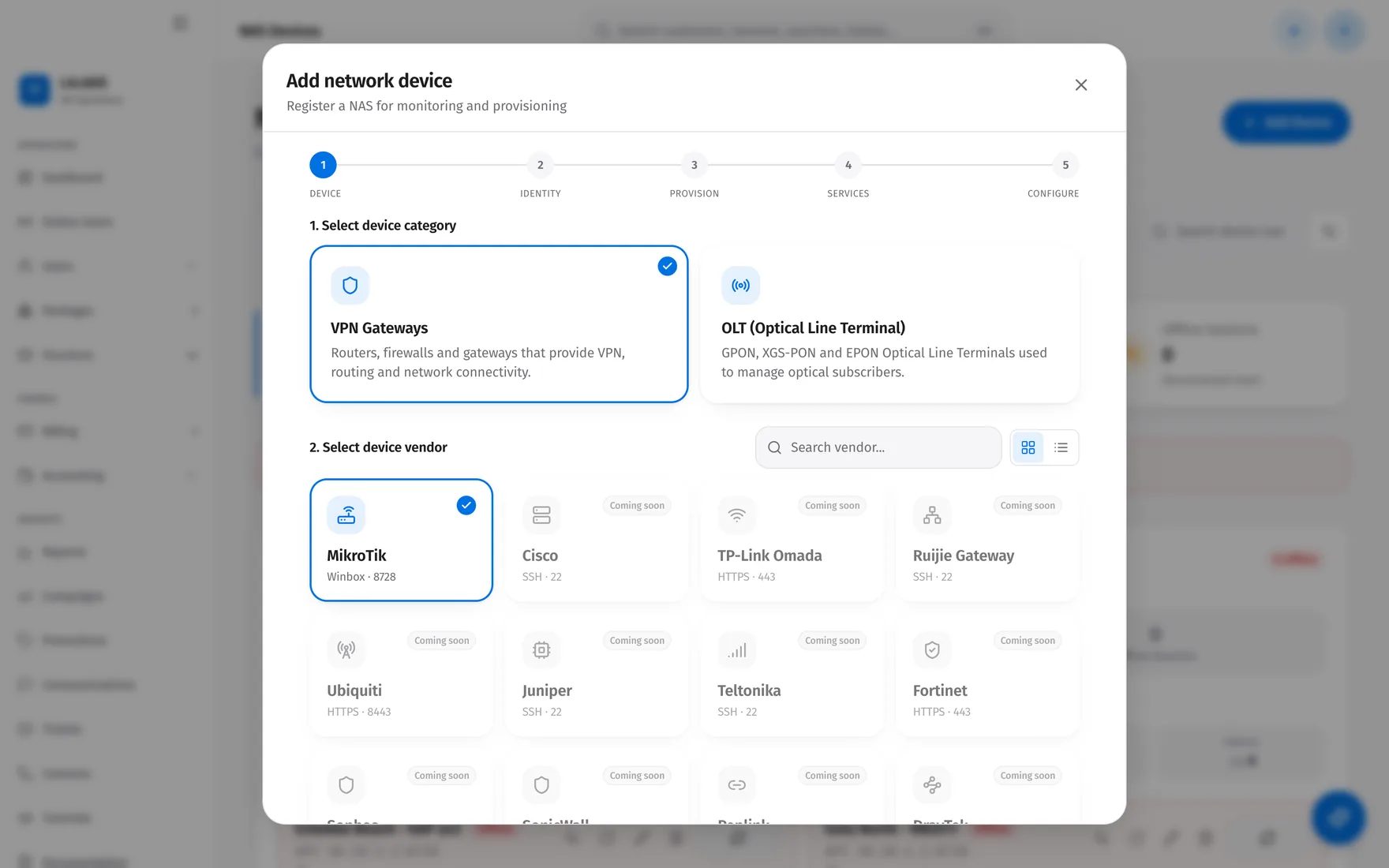Viewport: 1389px width, 868px height.
Task: Click the floating round action button
Action: point(1338,817)
